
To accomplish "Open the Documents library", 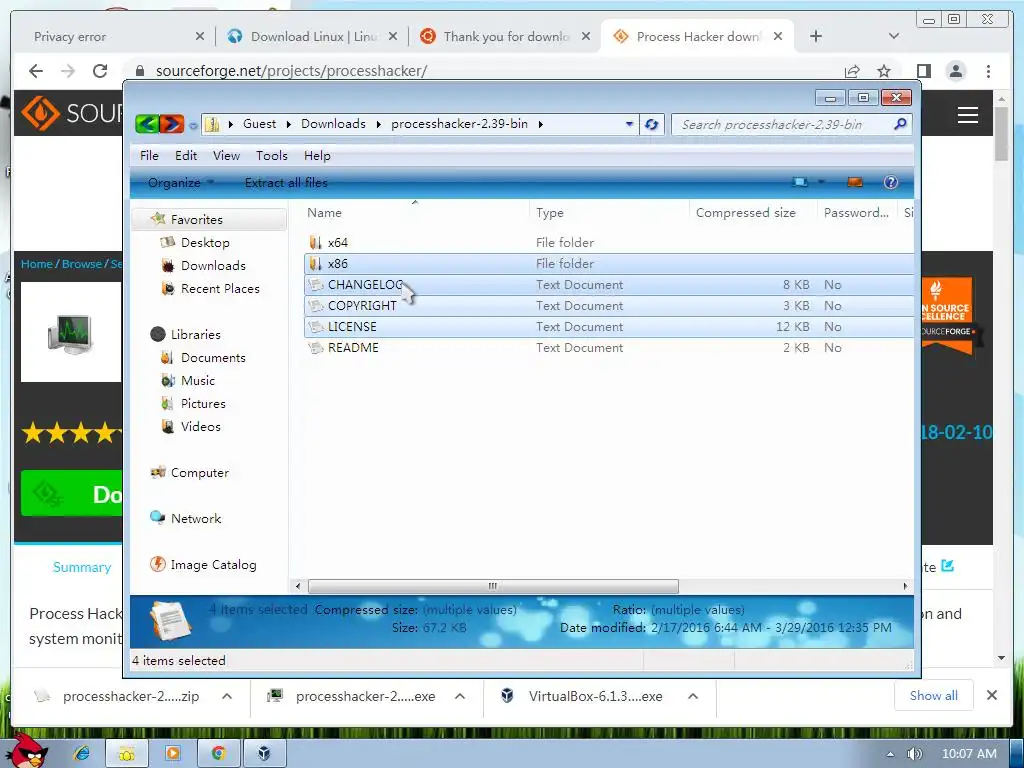I will 212,358.
